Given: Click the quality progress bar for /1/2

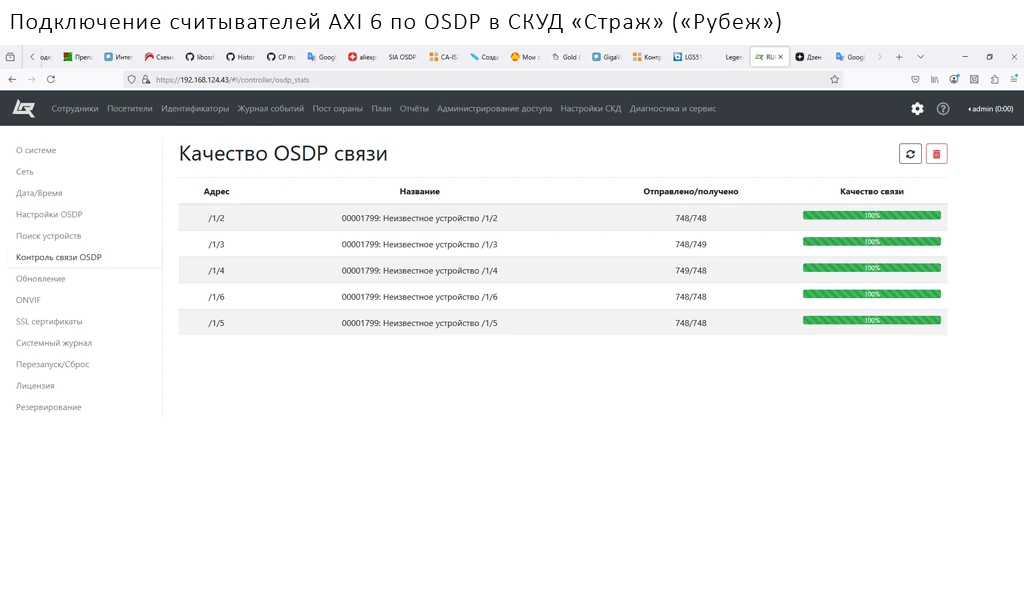Looking at the screenshot, I should (871, 215).
